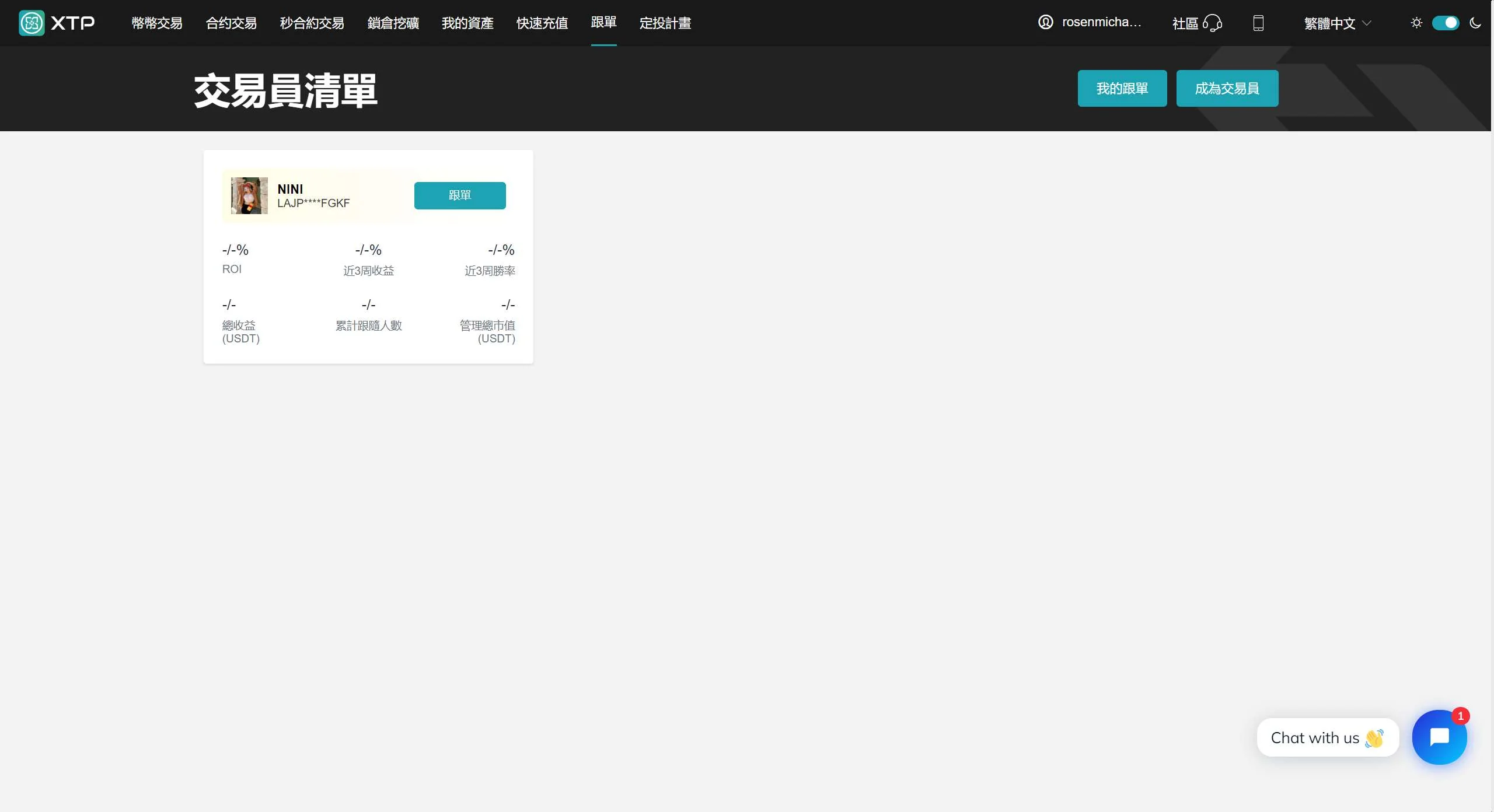The width and height of the screenshot is (1494, 812).
Task: Go to the 合约交易 menu item
Action: coord(231,23)
